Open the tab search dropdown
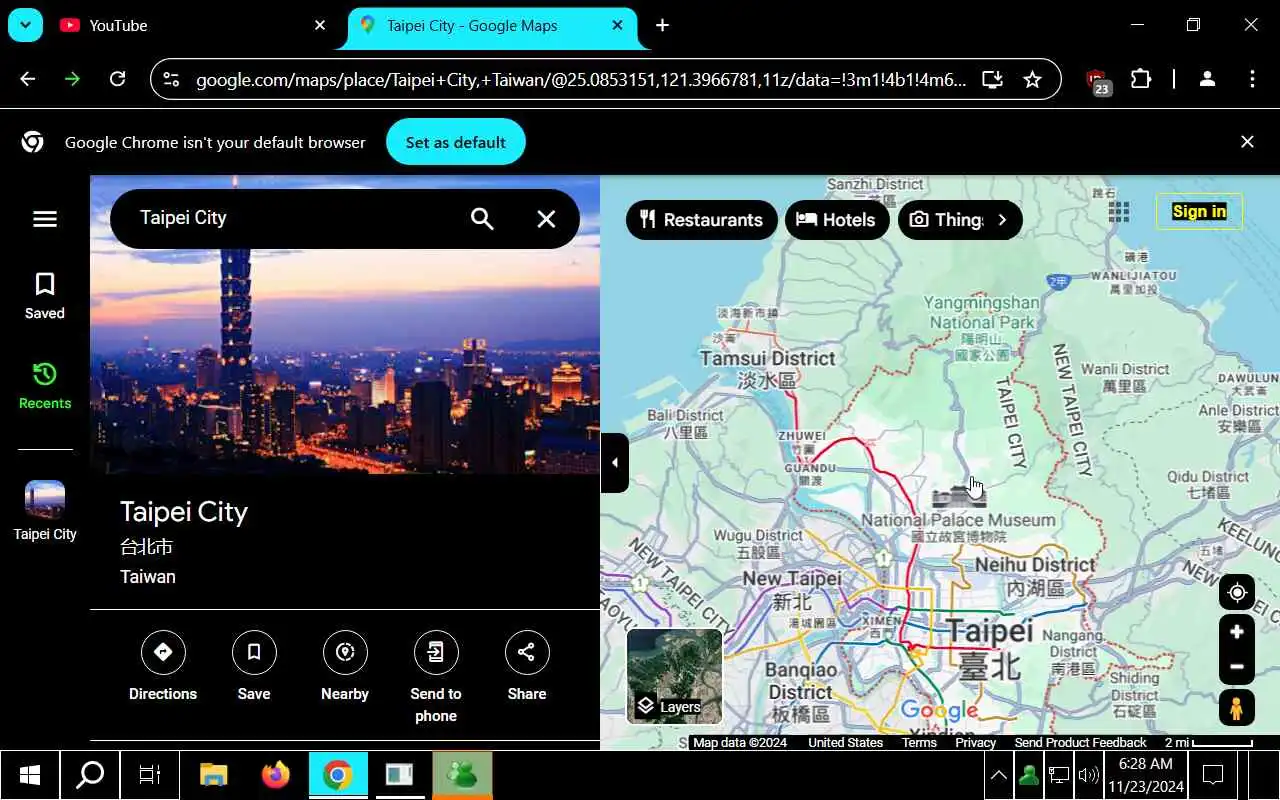Viewport: 1280px width, 800px height. click(25, 26)
